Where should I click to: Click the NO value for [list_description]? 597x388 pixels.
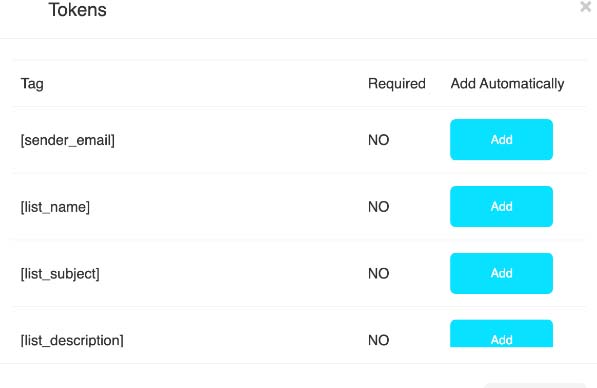click(378, 340)
